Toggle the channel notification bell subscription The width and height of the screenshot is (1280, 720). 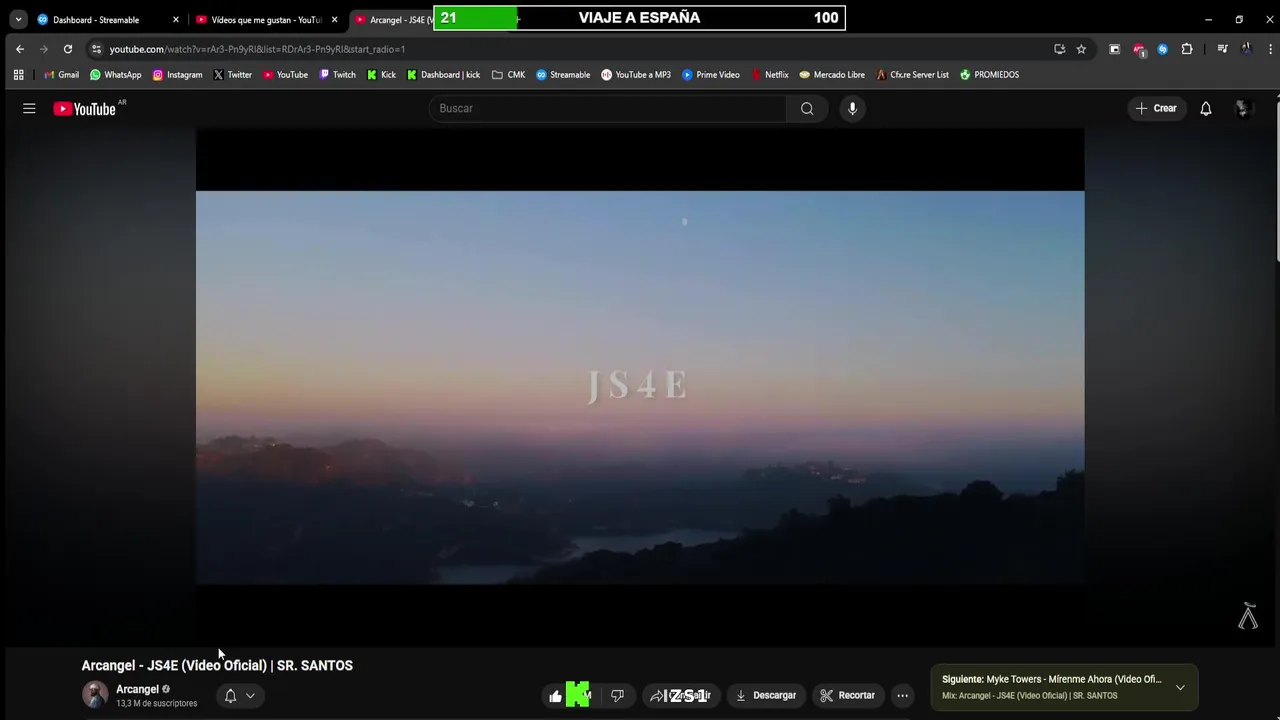(x=230, y=696)
